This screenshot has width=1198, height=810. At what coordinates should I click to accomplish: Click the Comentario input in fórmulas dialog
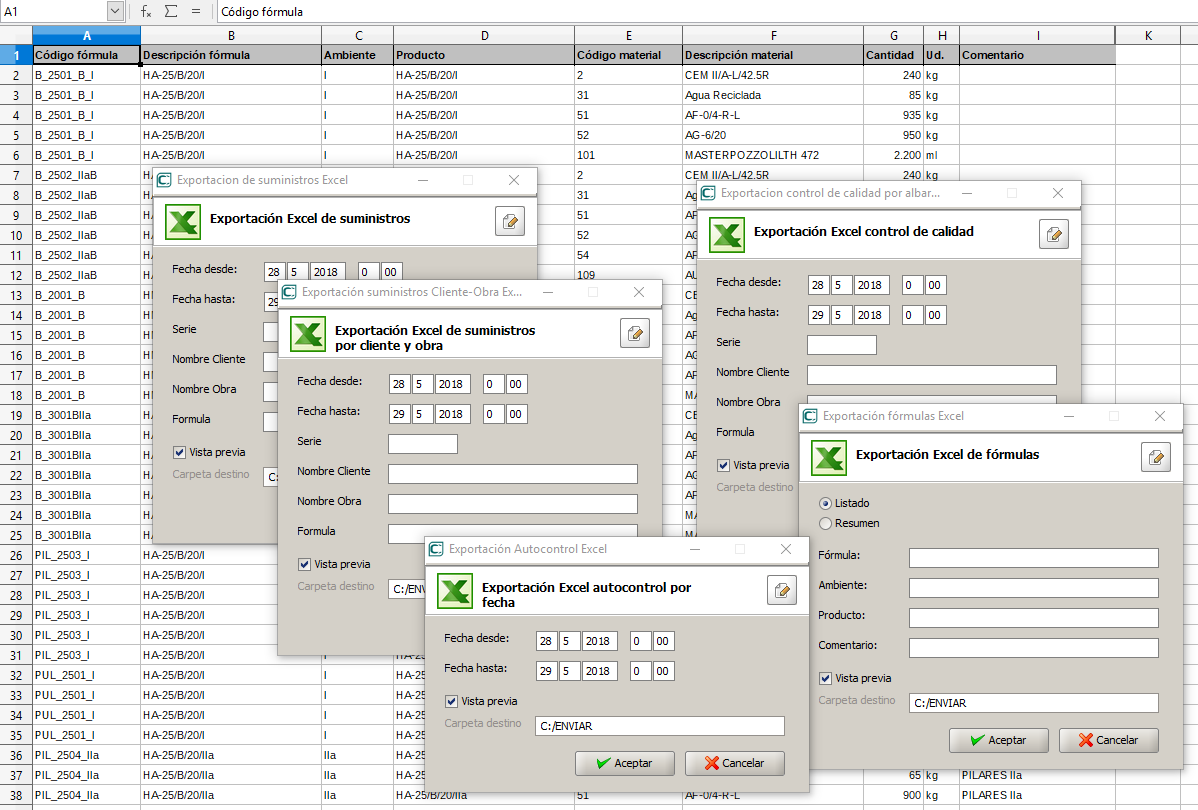click(x=1034, y=648)
